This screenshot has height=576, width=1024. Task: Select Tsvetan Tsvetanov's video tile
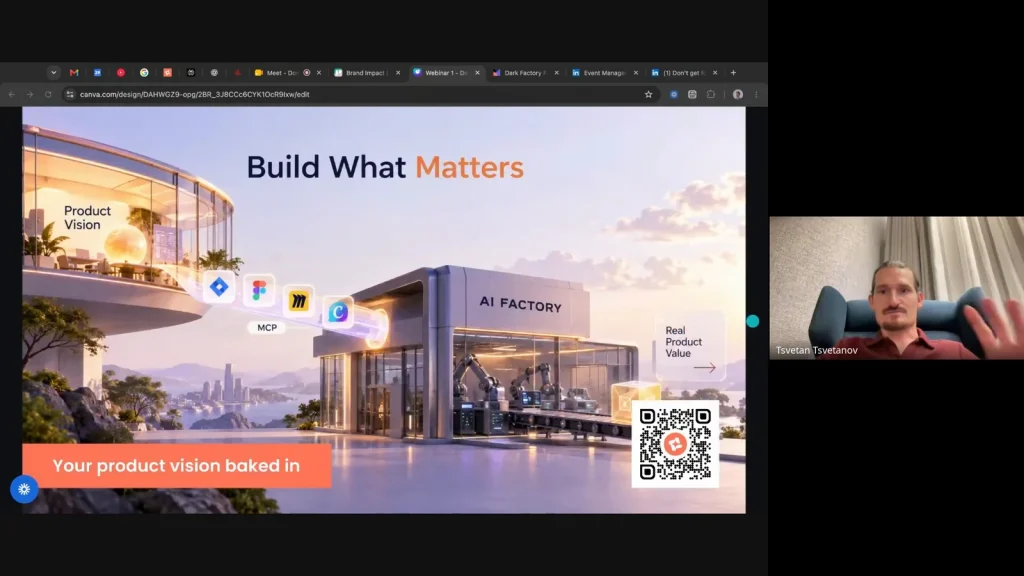(x=897, y=288)
